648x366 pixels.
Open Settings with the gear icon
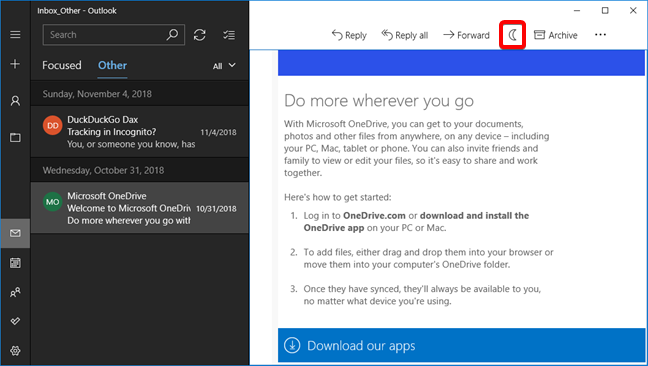(15, 351)
